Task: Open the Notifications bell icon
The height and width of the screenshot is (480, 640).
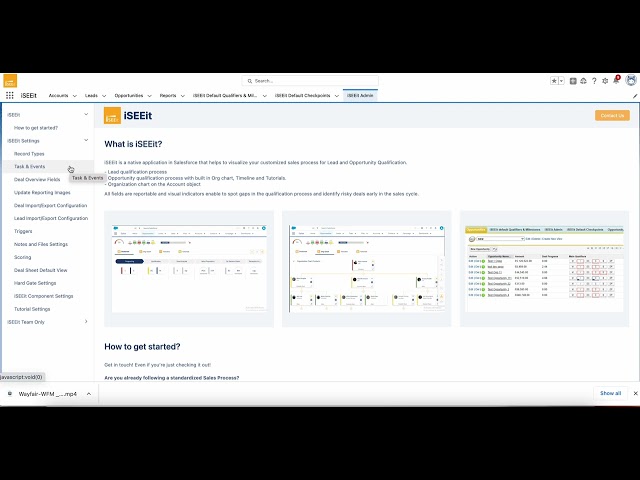Action: 616,80
